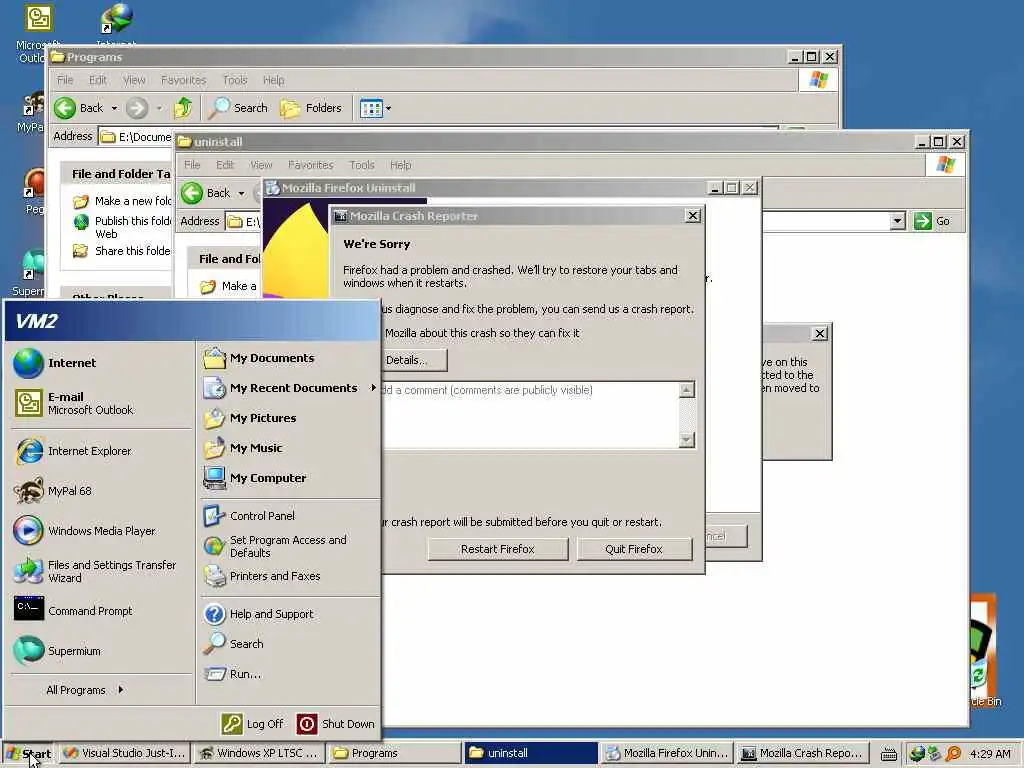Click comment box scroll up arrow
This screenshot has width=1024, height=768.
click(686, 391)
